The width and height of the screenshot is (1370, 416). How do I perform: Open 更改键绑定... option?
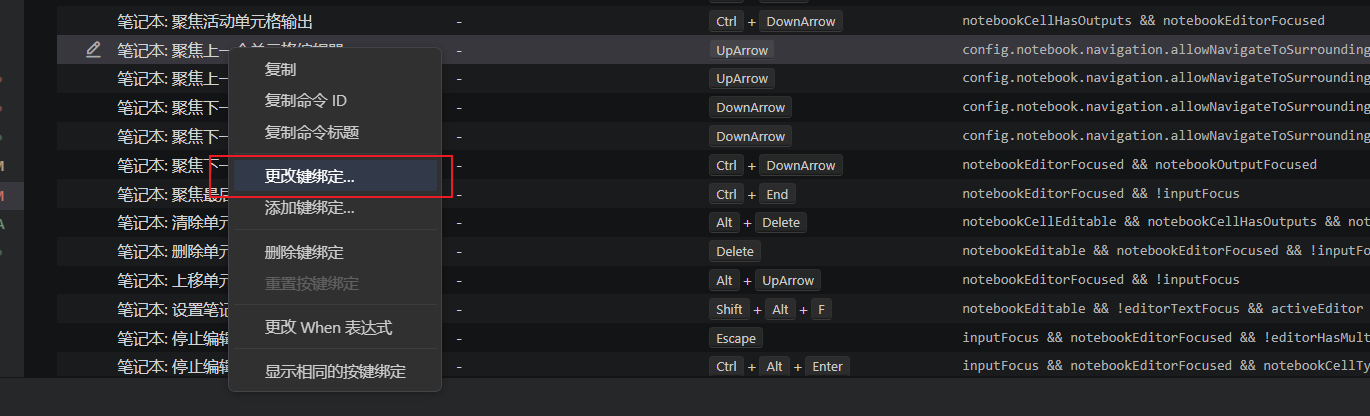(309, 176)
